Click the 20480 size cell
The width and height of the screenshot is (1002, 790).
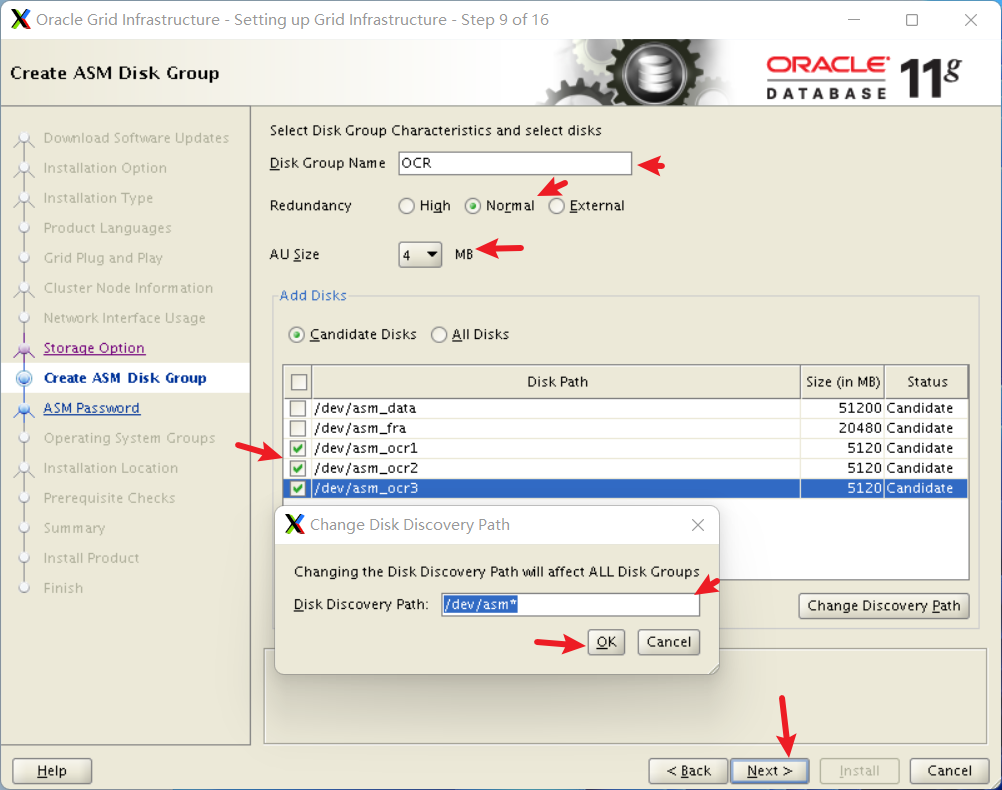[x=842, y=428]
